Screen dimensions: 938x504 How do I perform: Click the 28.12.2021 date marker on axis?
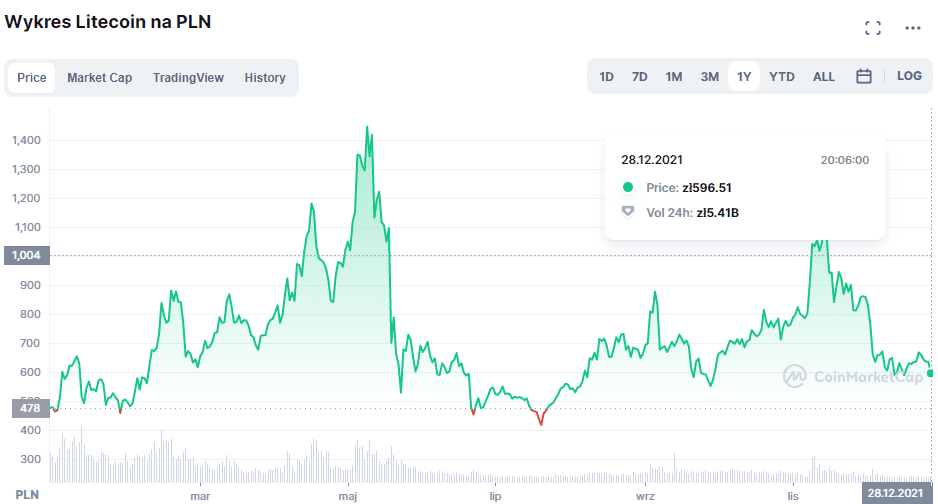895,494
